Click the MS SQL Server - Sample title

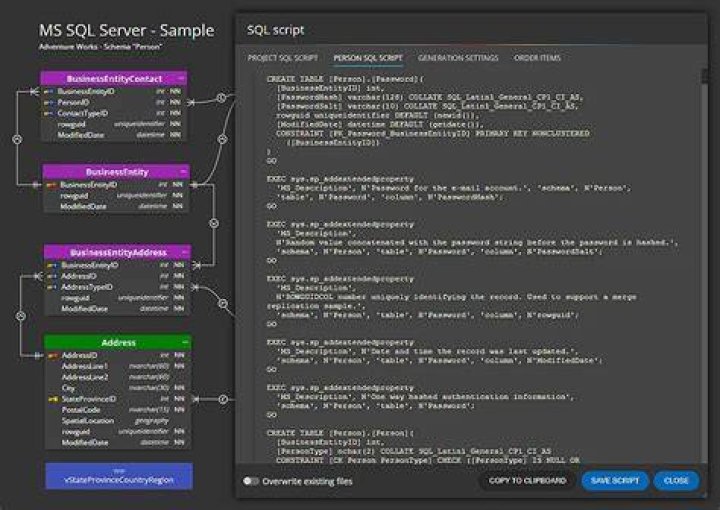click(x=126, y=30)
